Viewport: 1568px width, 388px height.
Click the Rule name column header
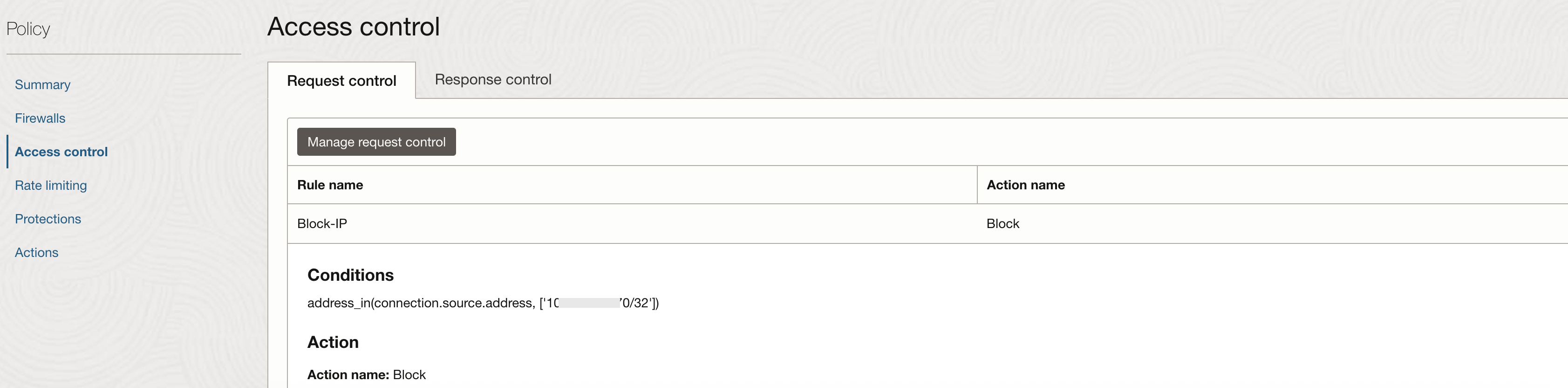coord(330,185)
